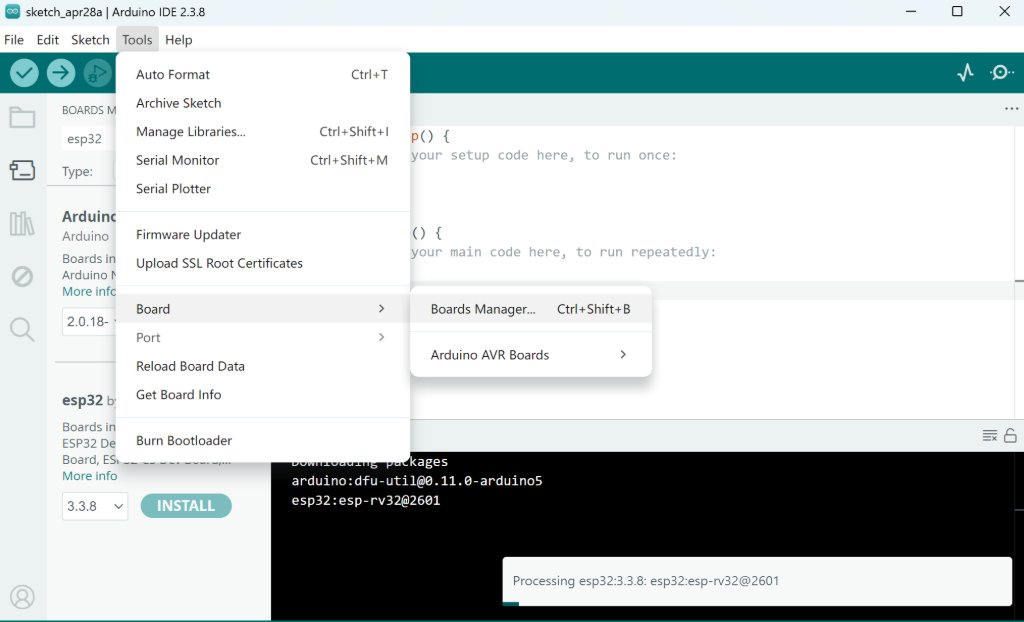The image size is (1024, 622).
Task: Select Burn Bootloader menu entry
Action: click(x=263, y=440)
